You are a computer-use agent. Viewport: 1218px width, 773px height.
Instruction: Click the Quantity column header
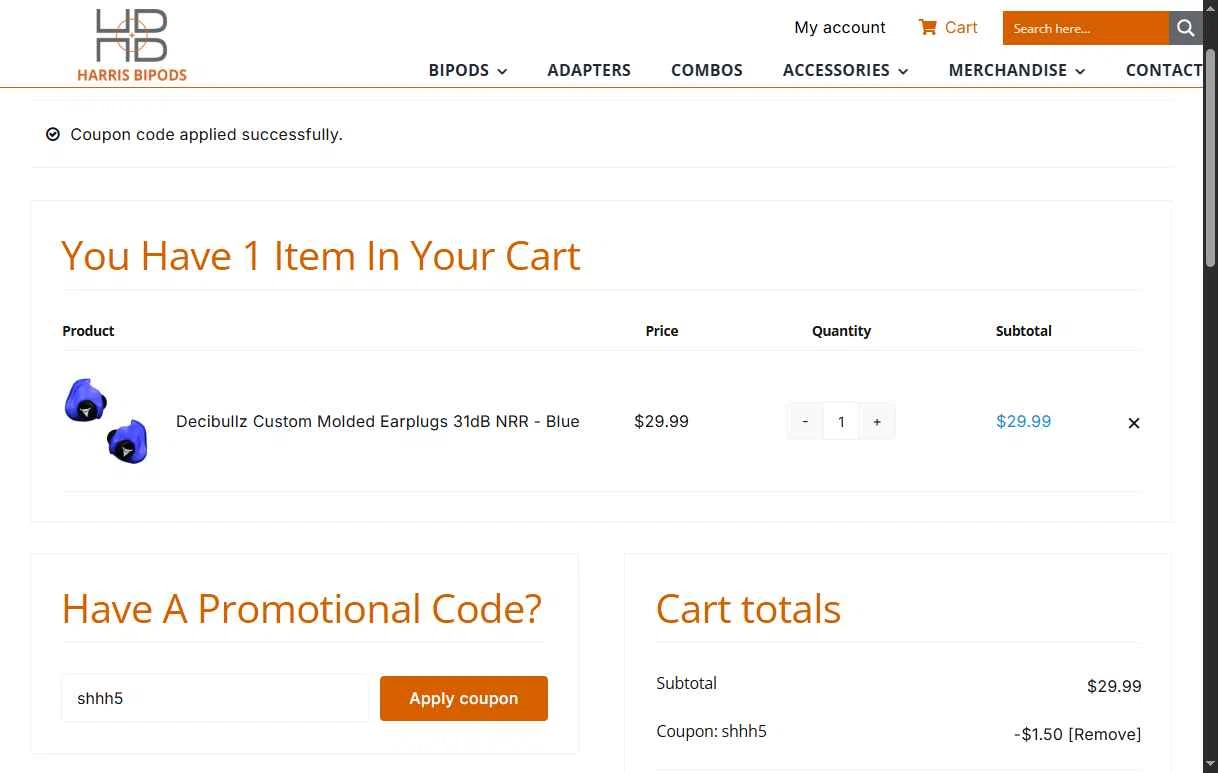841,330
